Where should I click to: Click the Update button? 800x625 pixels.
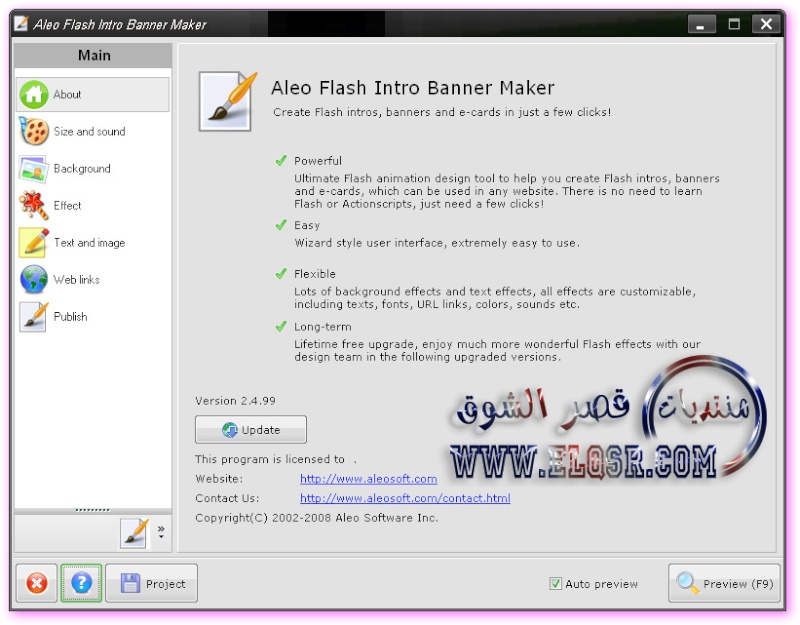(x=251, y=430)
